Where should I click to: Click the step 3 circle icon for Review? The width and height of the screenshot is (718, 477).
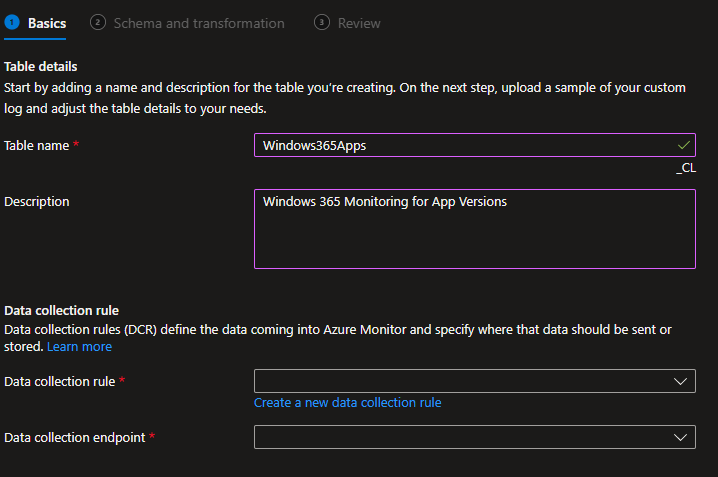click(x=321, y=22)
